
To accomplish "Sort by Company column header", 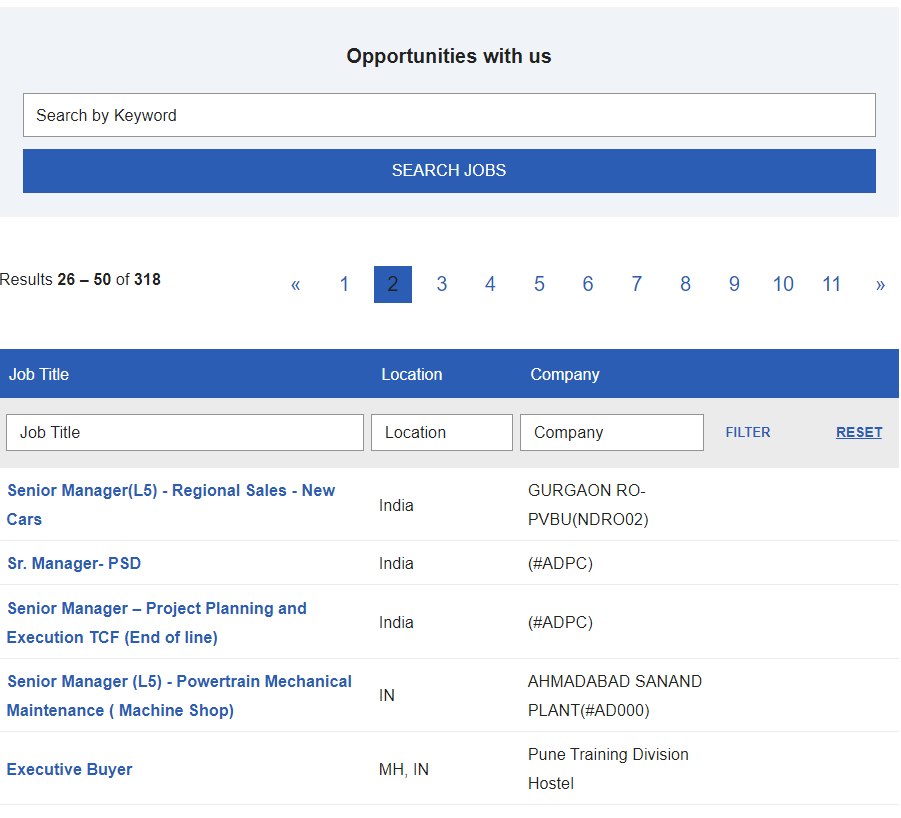I will click(x=564, y=375).
